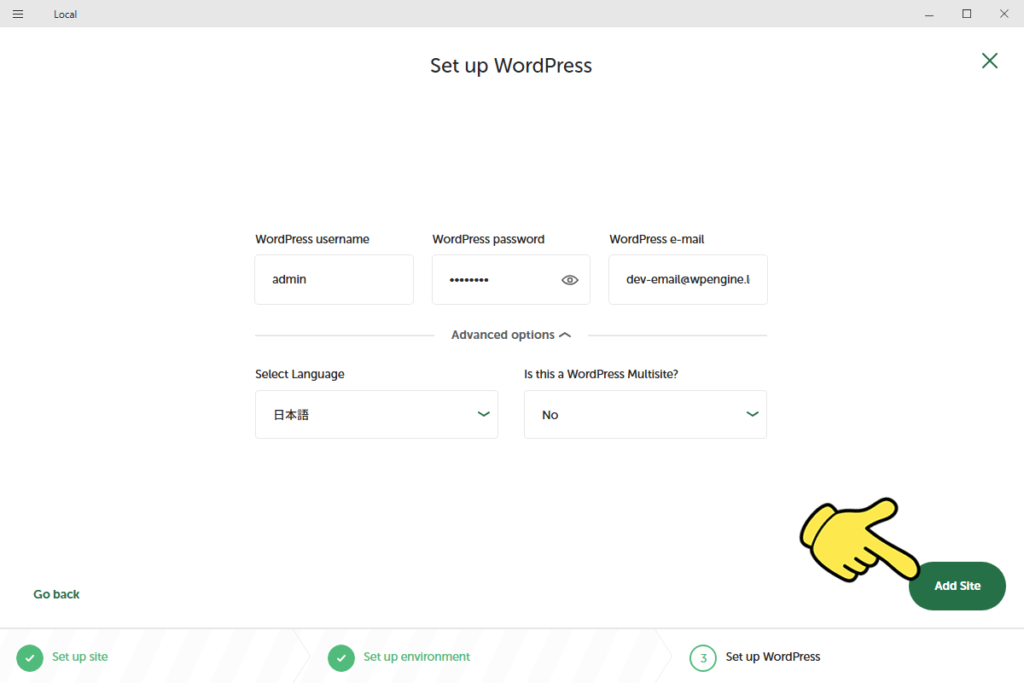The image size is (1024, 683).
Task: Jump to the Set up environment step
Action: 417,657
